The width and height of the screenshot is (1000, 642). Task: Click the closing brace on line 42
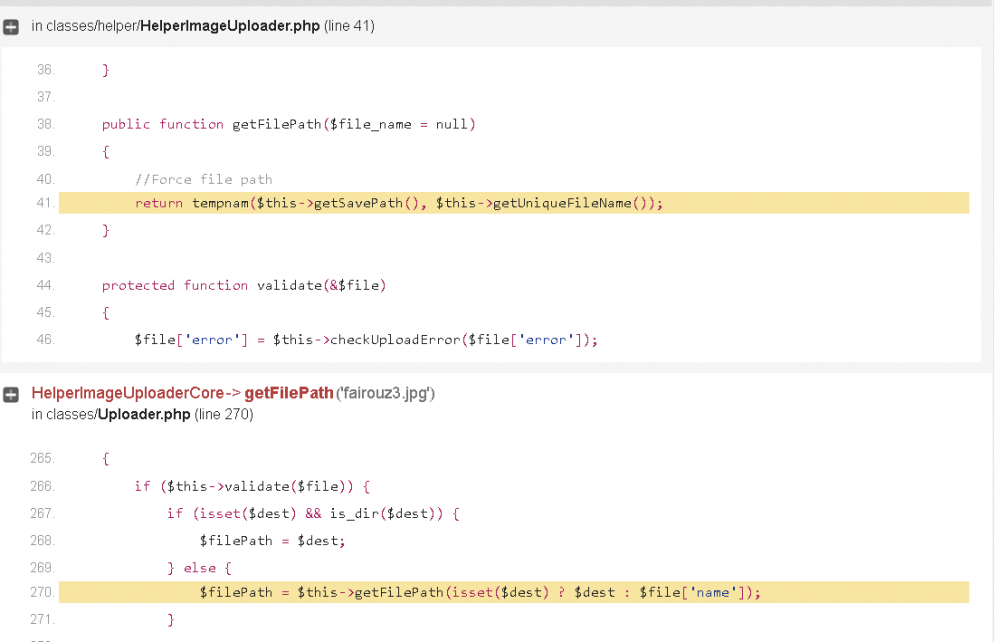[106, 230]
